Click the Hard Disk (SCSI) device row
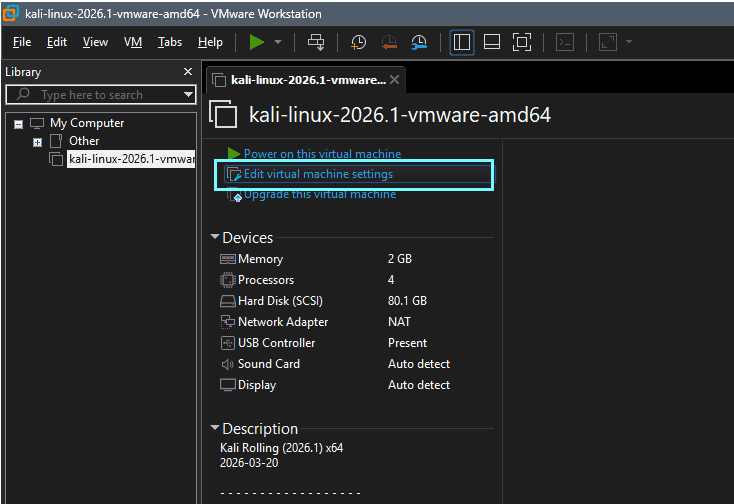Screen dimensions: 734x504 tap(356, 301)
